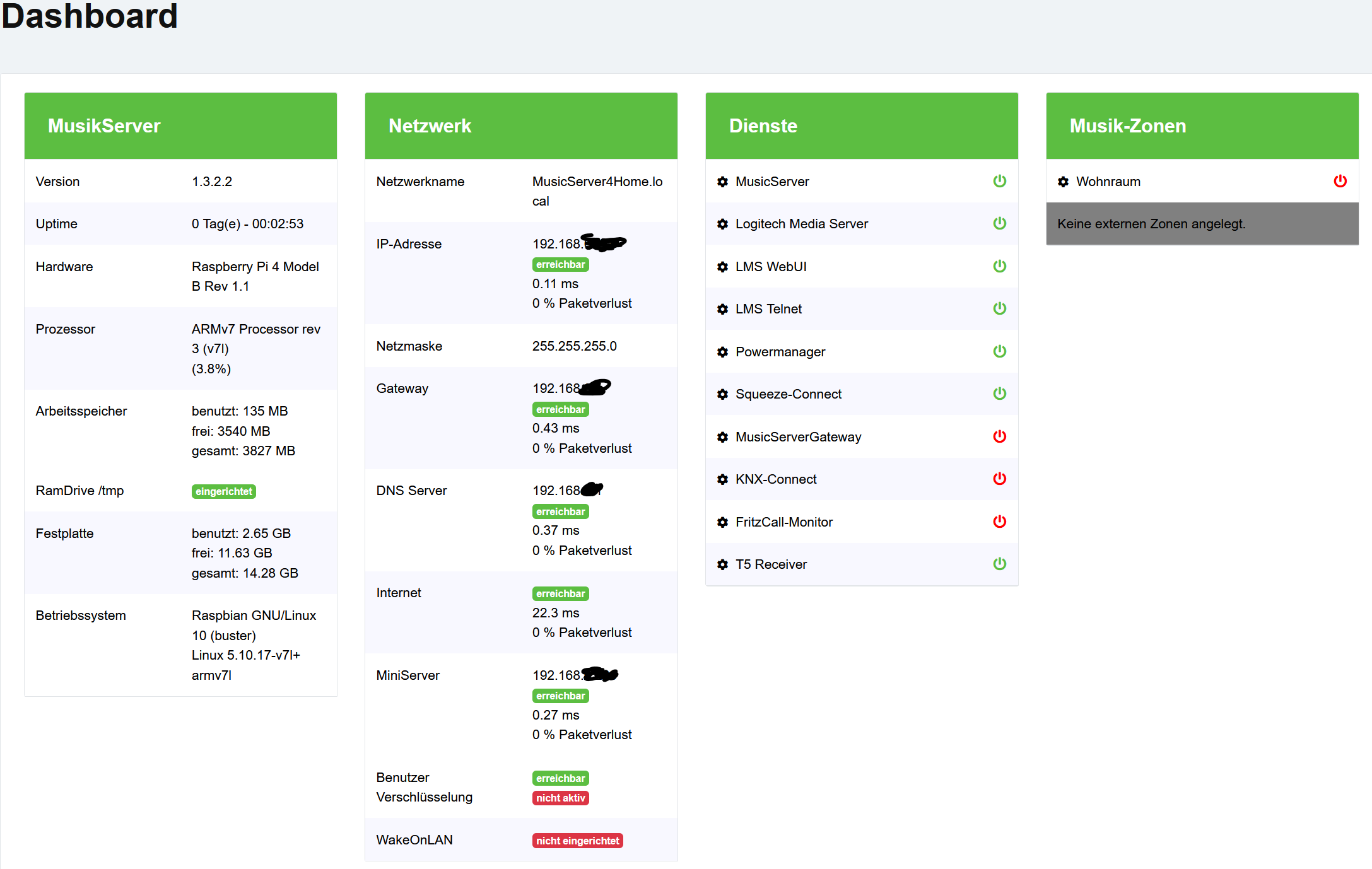Open the Wohnraum zone gear icon
Screen dimensions: 1372x869
[1063, 182]
